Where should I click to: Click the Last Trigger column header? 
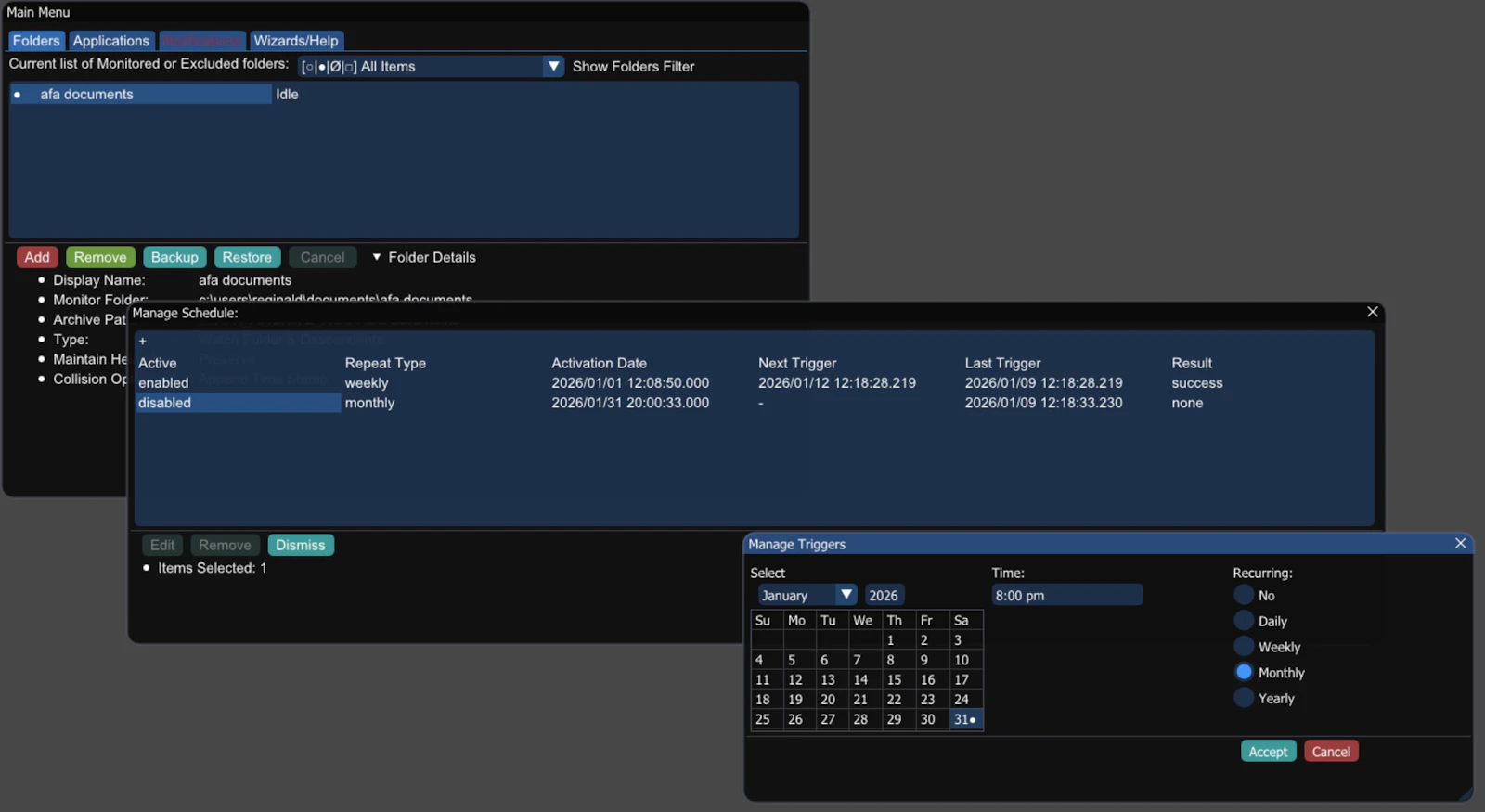(x=1002, y=364)
